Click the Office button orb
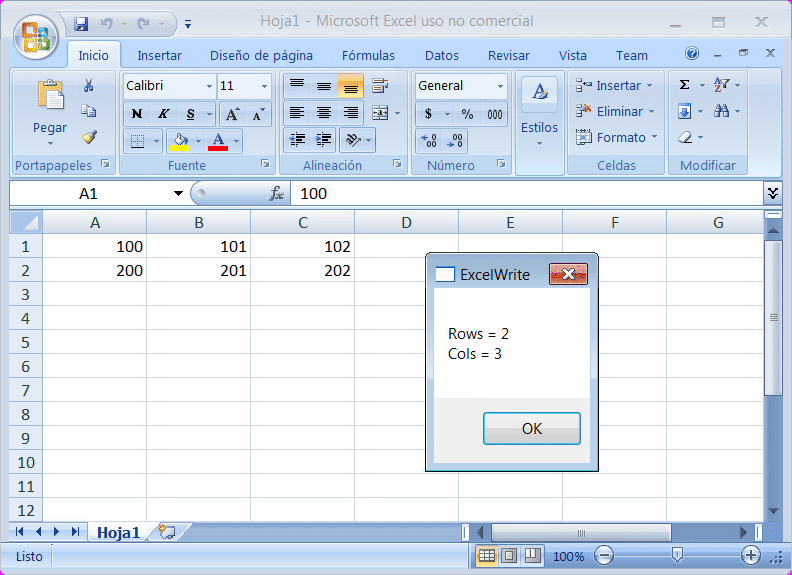Viewport: 792px width, 575px height. [36, 37]
